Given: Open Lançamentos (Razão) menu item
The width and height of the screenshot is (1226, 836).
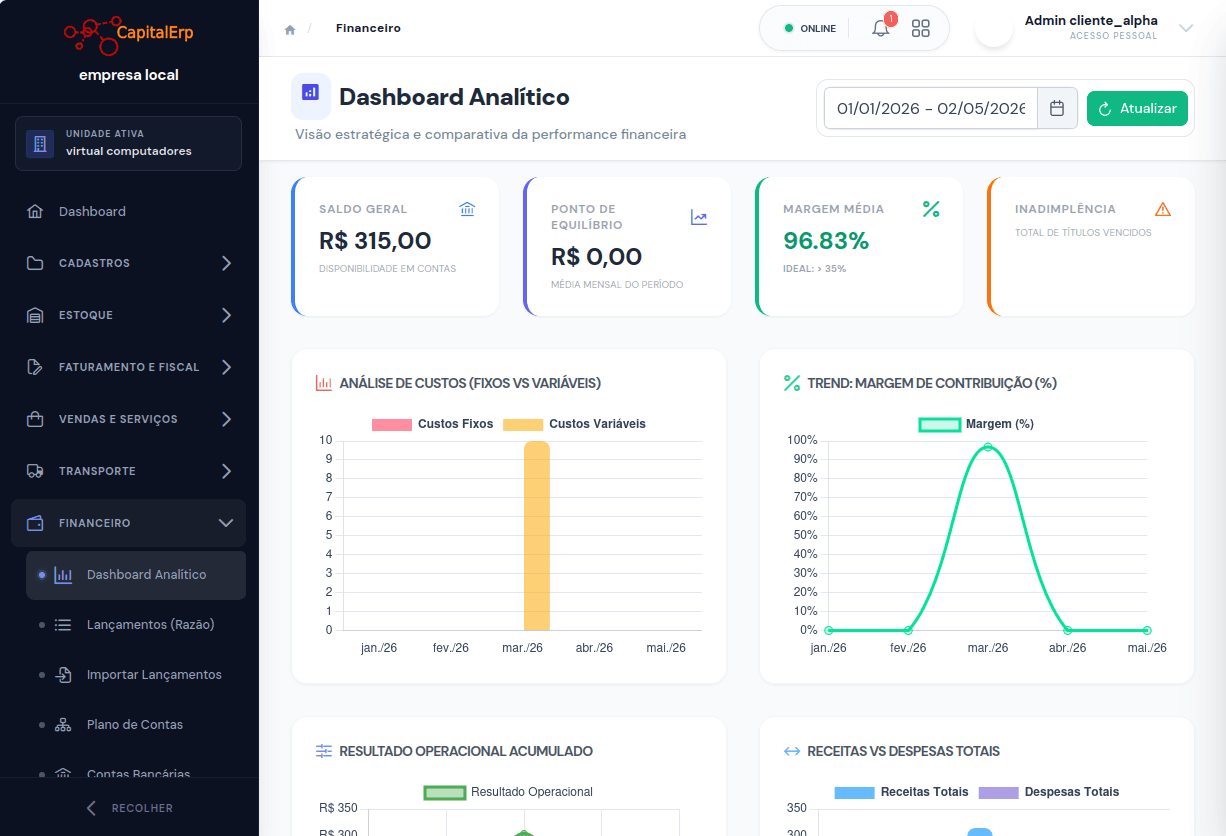Looking at the screenshot, I should 136,625.
